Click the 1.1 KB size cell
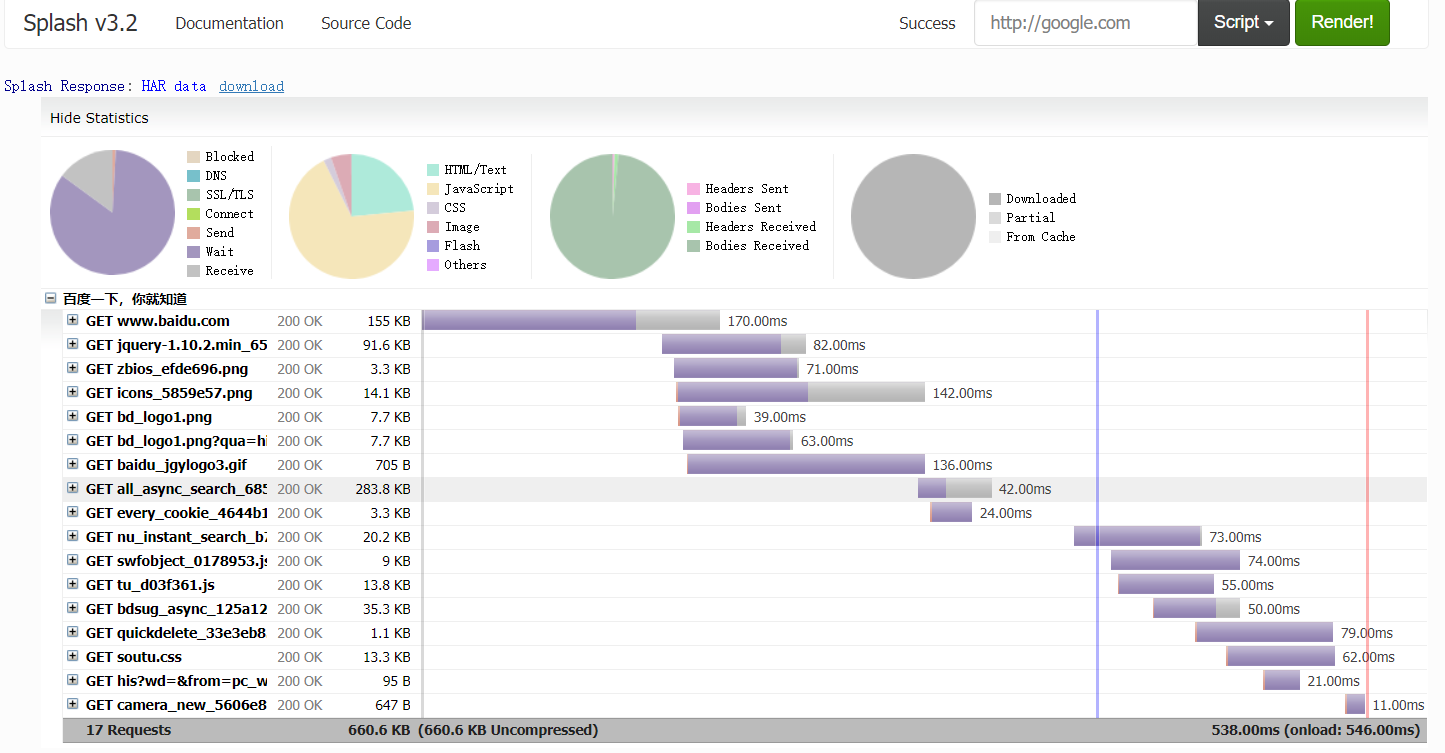 coord(391,633)
